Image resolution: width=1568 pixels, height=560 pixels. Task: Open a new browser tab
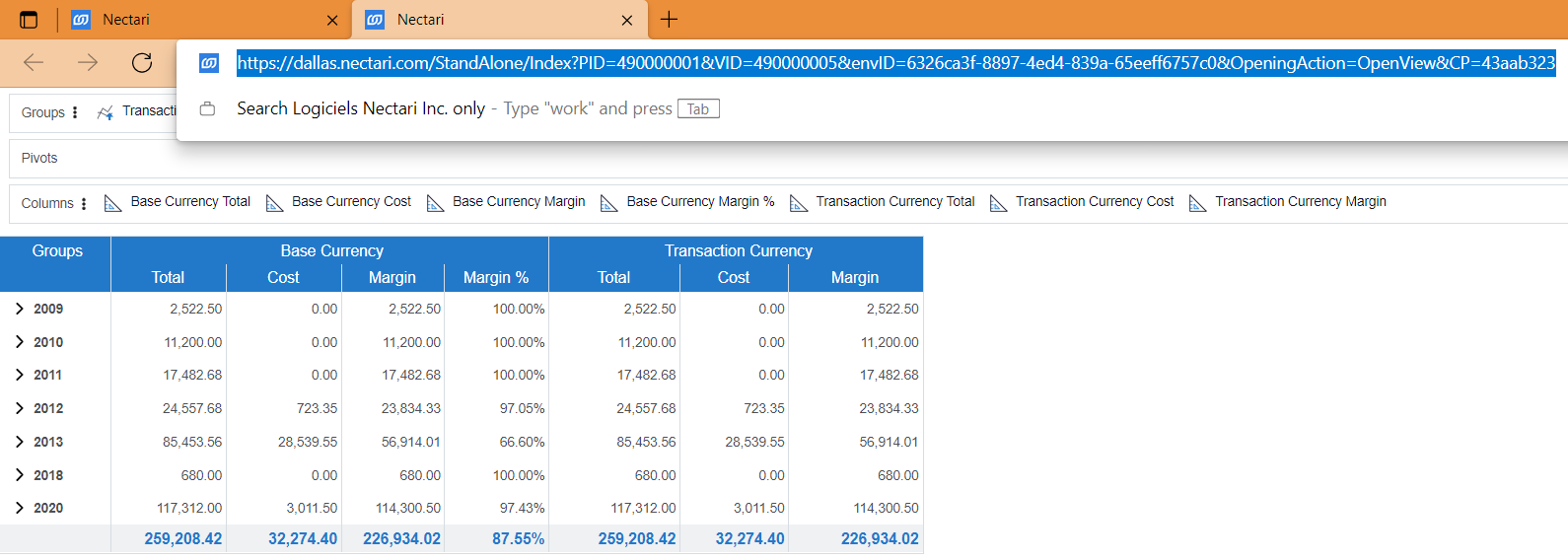tap(669, 20)
